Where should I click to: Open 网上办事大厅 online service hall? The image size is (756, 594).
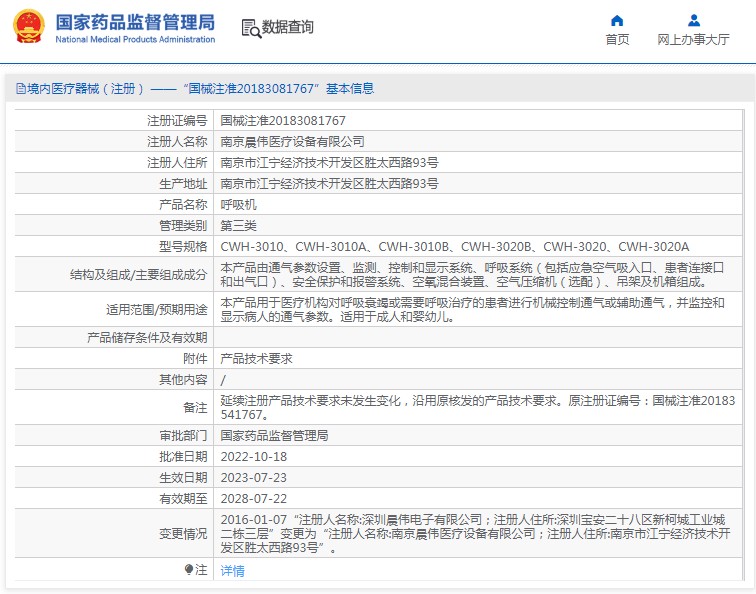pyautogui.click(x=693, y=40)
